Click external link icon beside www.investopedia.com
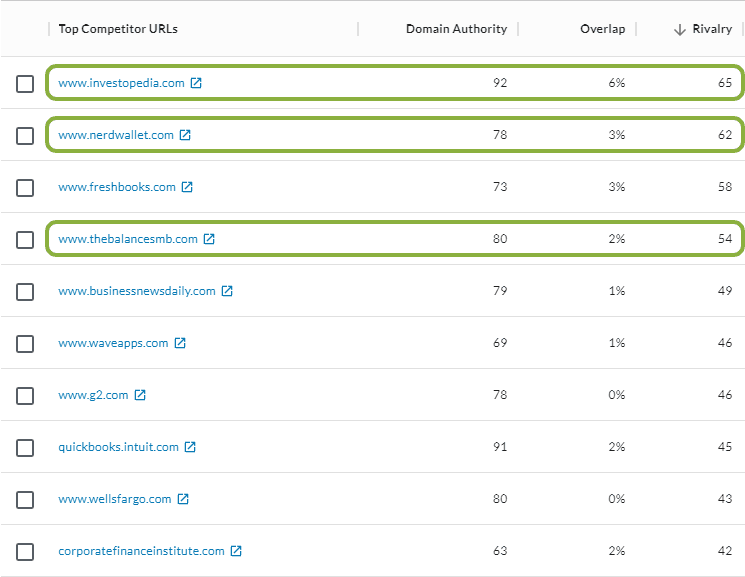This screenshot has height=577, width=745. click(x=196, y=83)
